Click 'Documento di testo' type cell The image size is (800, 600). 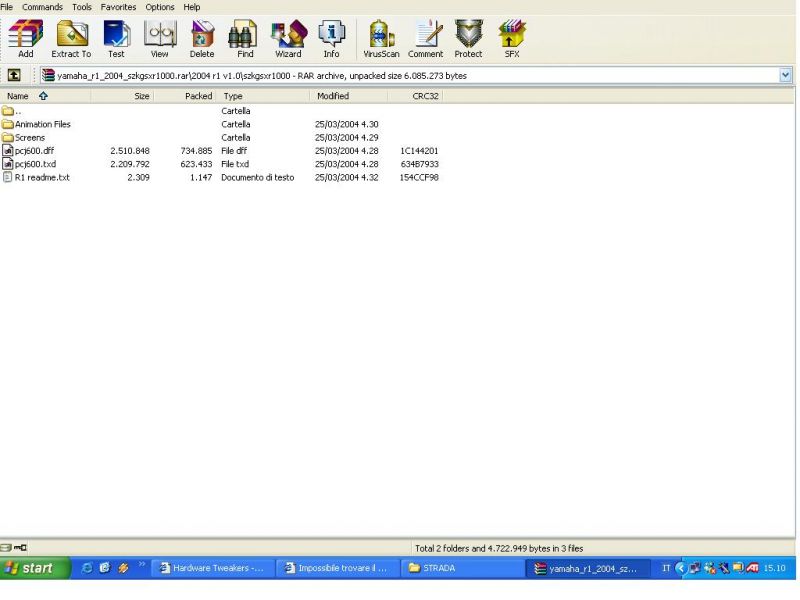258,177
